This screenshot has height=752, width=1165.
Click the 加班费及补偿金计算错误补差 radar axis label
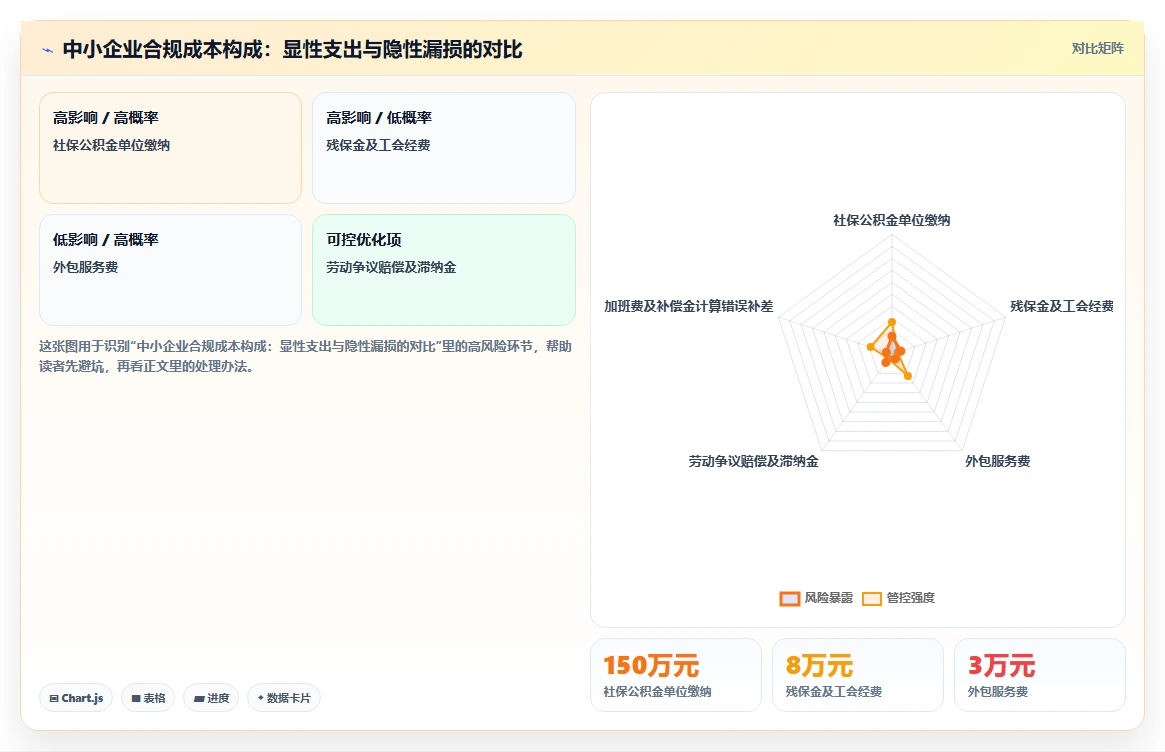689,306
